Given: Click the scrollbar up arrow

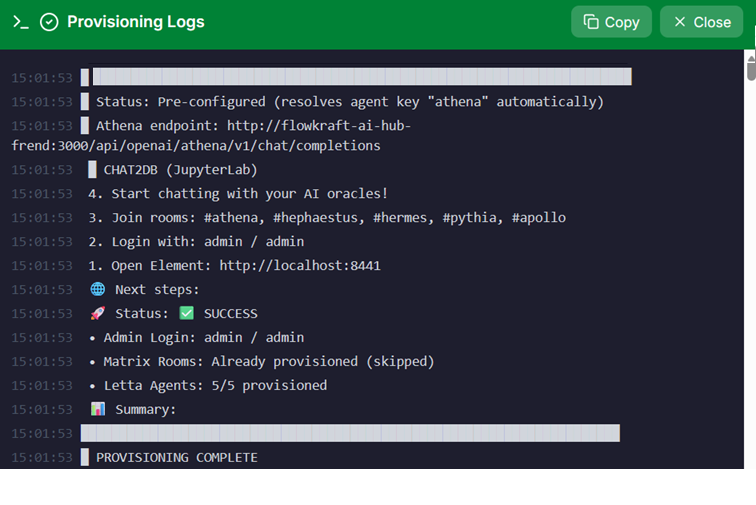Looking at the screenshot, I should coord(750,57).
